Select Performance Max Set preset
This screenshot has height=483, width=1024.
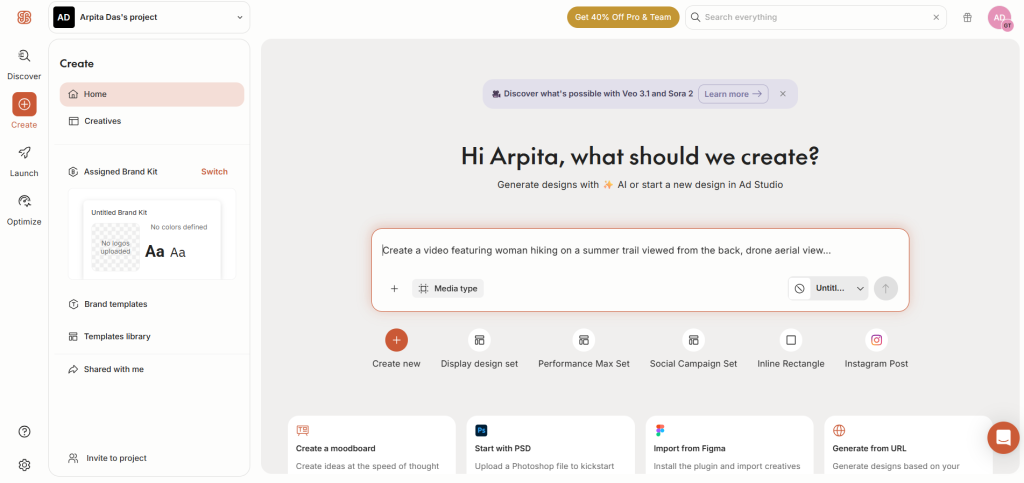(584, 349)
